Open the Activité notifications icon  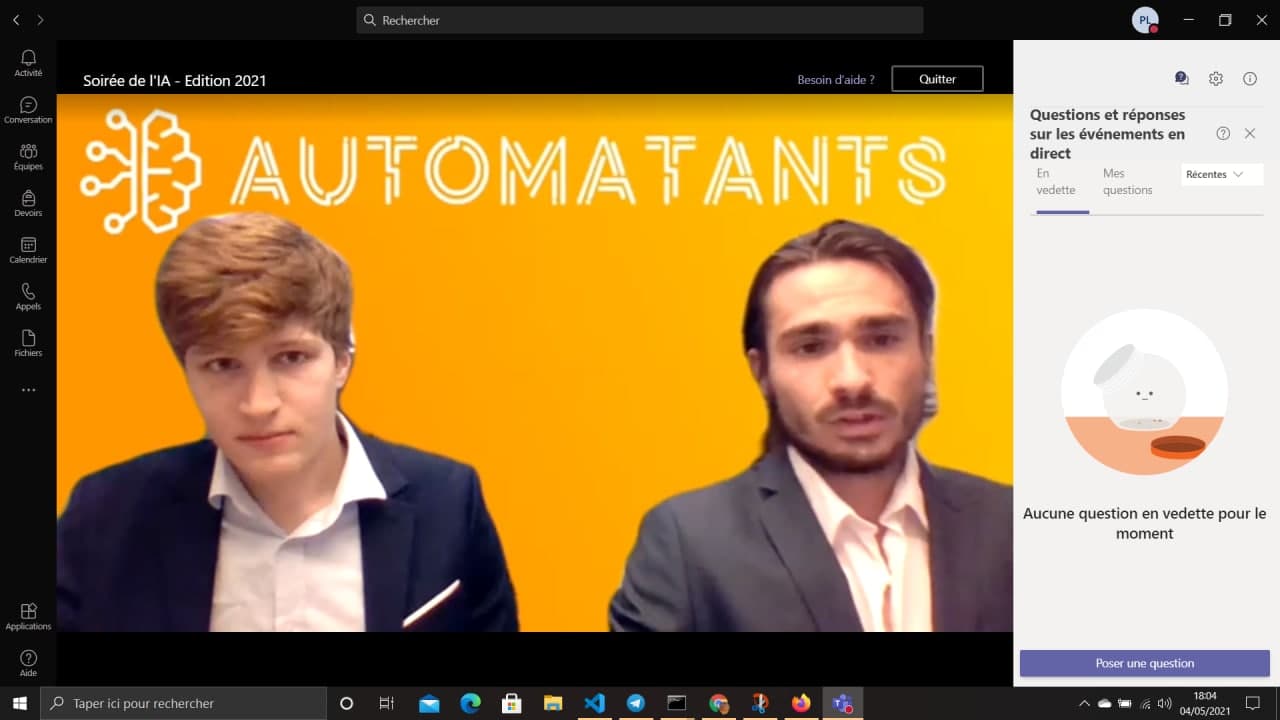pyautogui.click(x=28, y=63)
